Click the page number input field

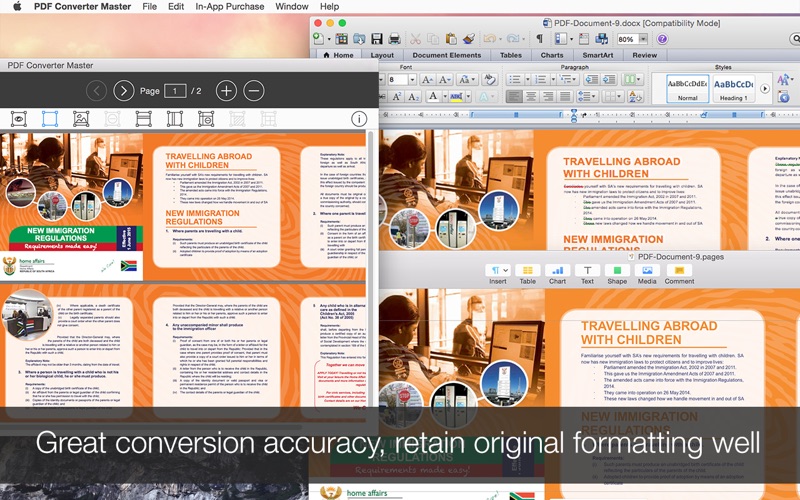pos(176,91)
